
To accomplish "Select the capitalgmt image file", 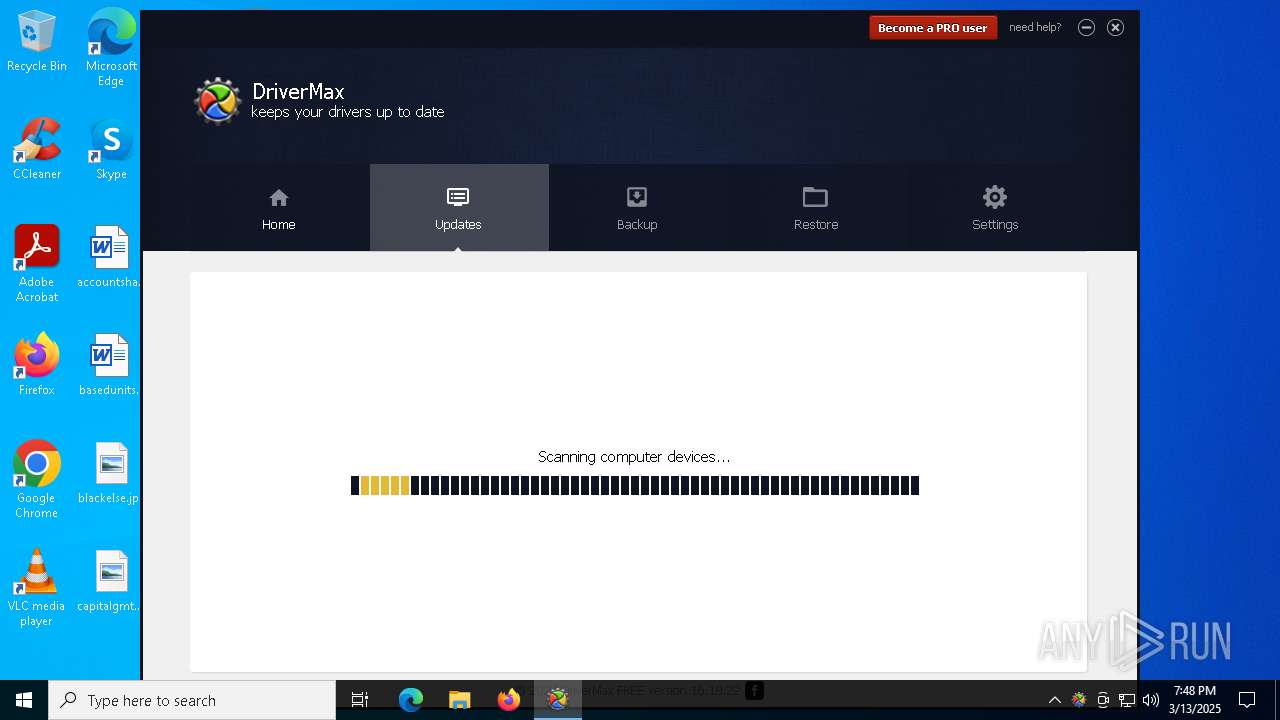I will 109,581.
